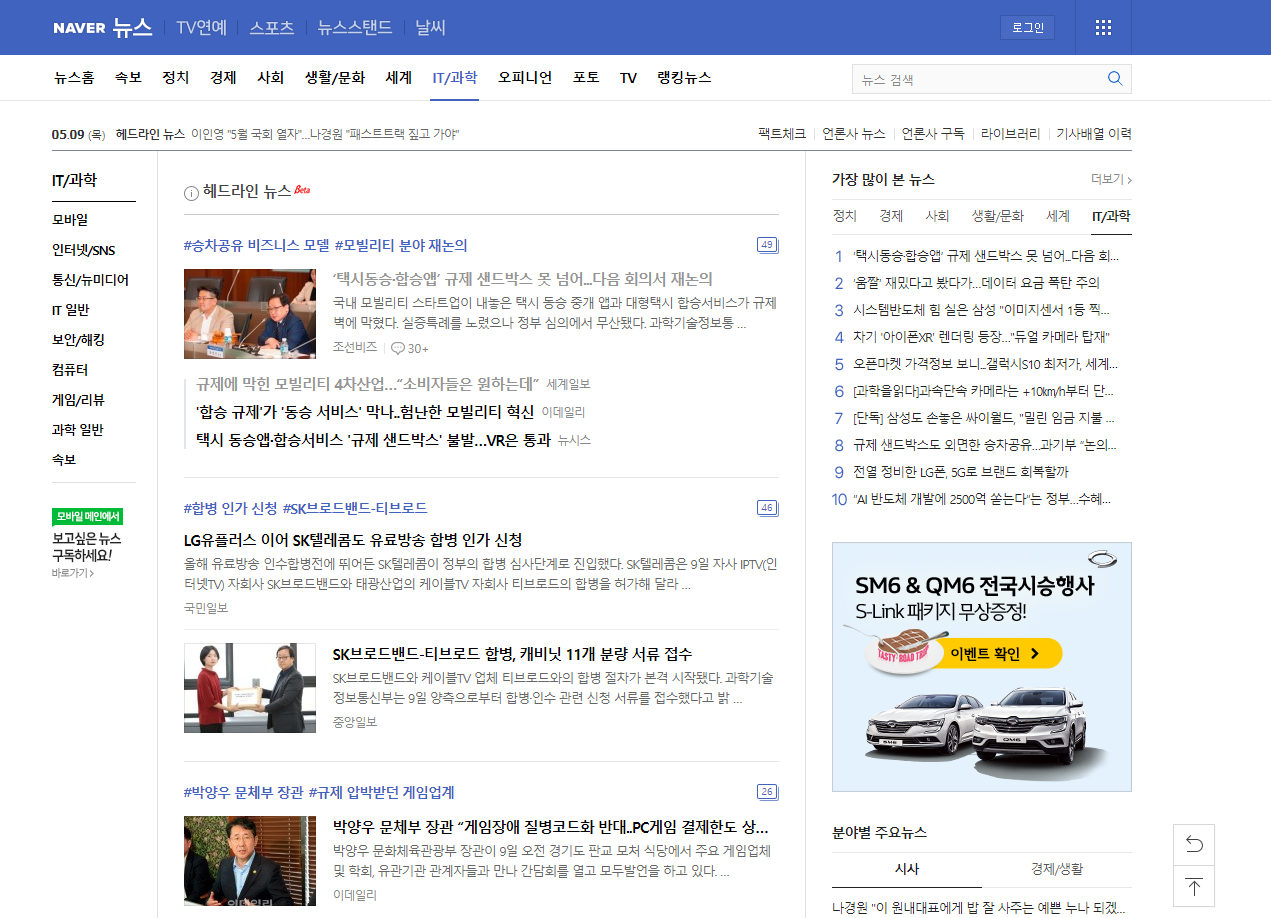Open TV연예 in top header
The width and height of the screenshot is (1271, 918).
point(201,27)
